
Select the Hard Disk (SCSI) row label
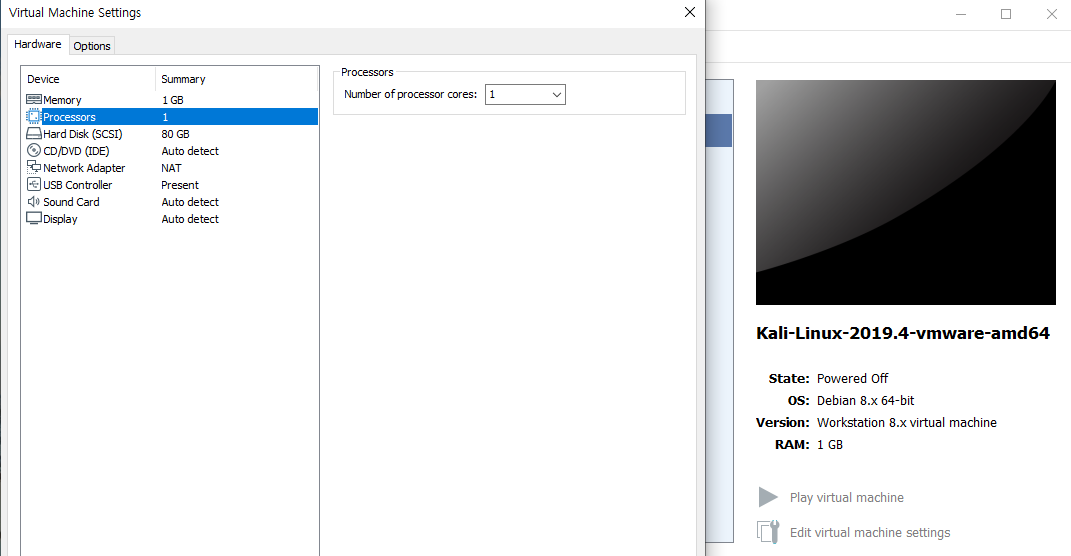coord(83,134)
